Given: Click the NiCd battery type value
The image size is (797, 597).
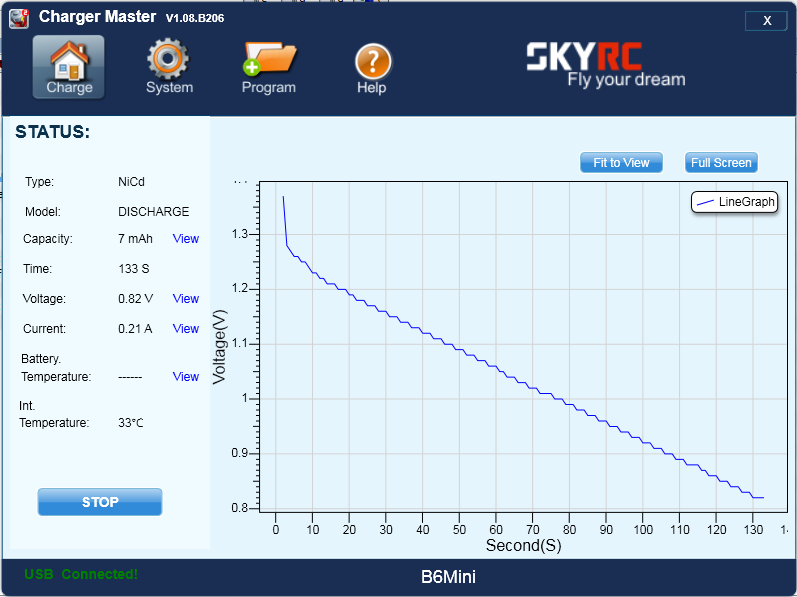Looking at the screenshot, I should point(131,182).
